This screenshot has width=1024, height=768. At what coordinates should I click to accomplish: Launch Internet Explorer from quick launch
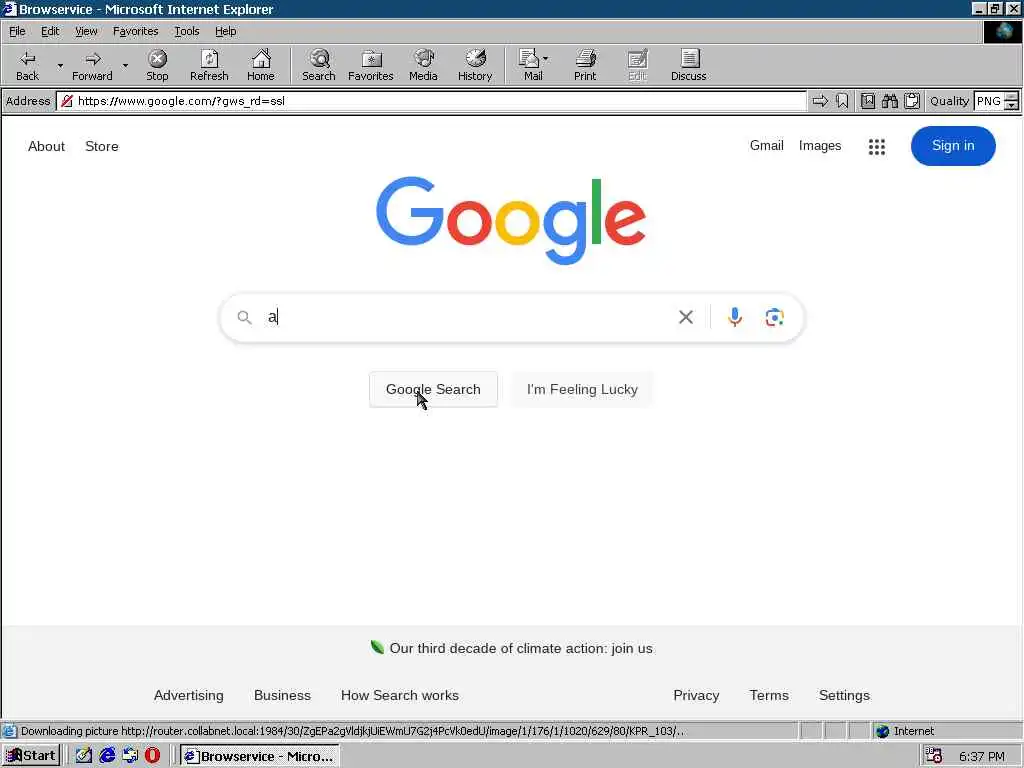tap(107, 756)
